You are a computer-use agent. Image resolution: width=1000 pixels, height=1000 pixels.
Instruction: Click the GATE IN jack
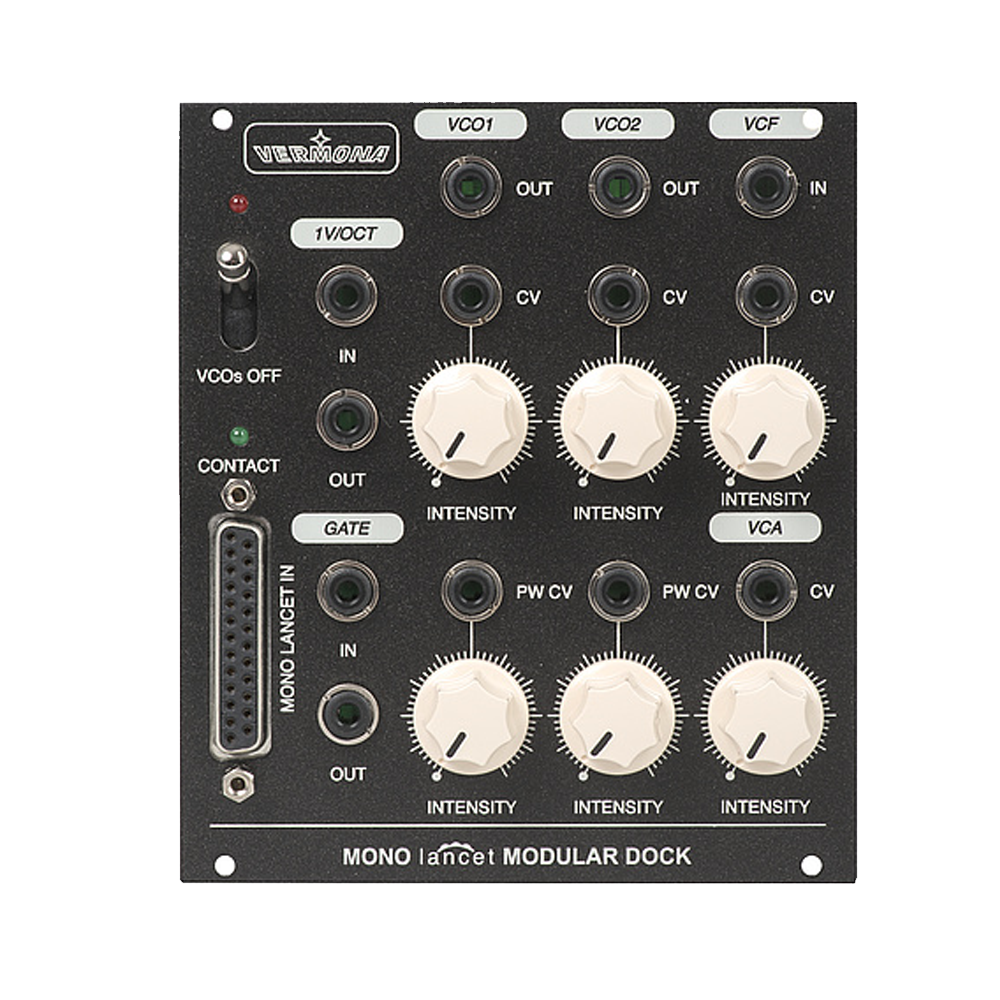coord(347,591)
